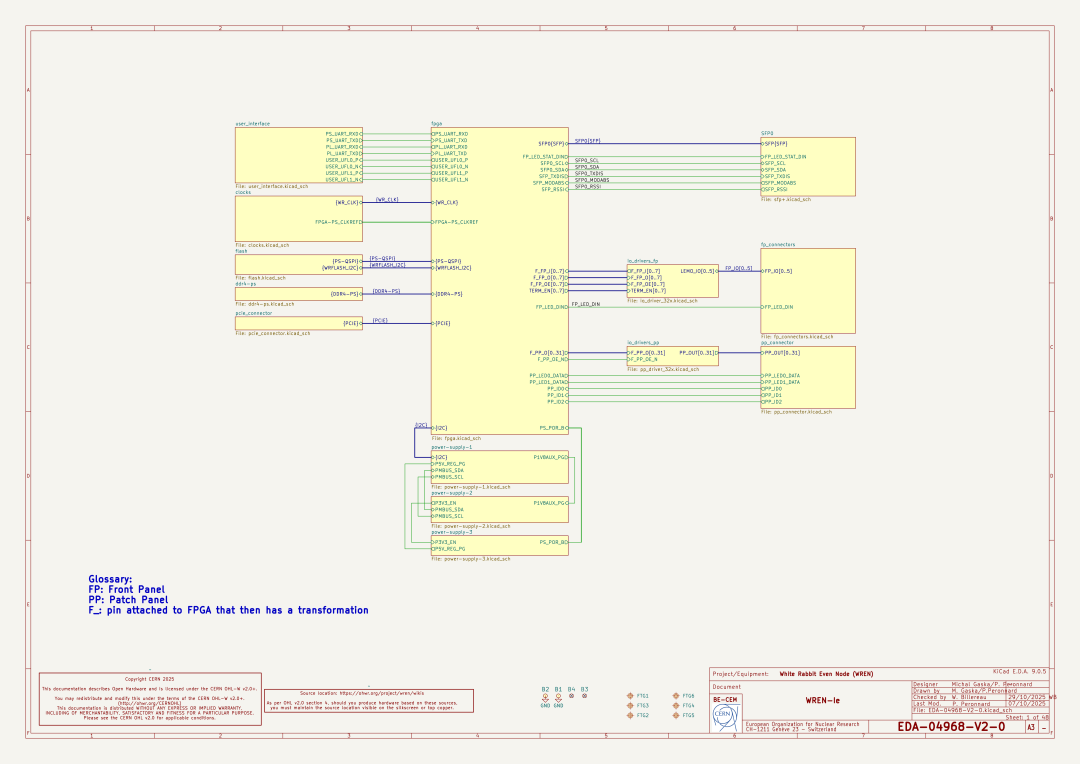Click the "FP: Front Panel" glossary line
This screenshot has height=764, width=1080.
(x=127, y=590)
